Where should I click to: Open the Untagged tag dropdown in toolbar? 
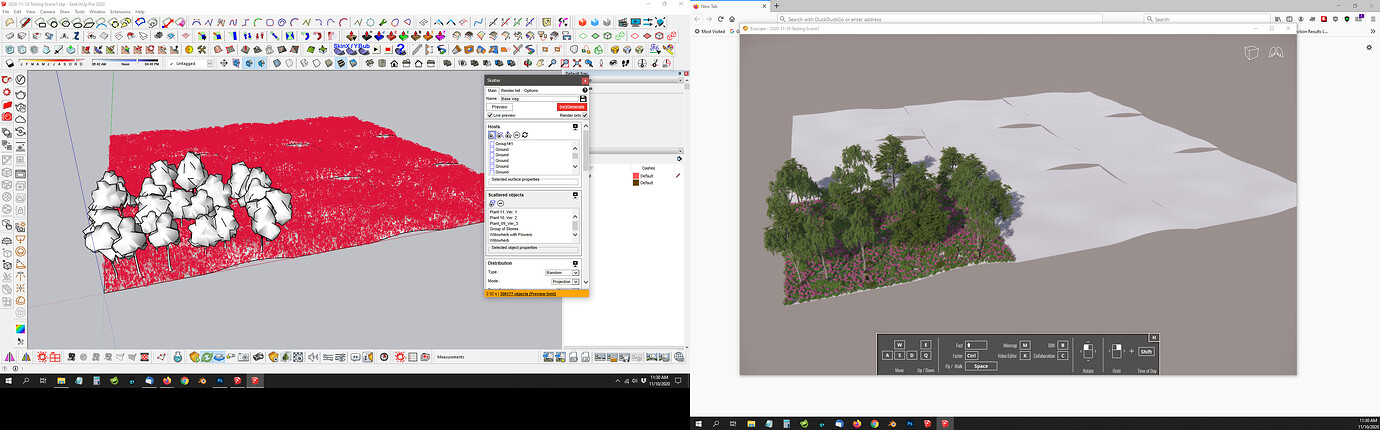tap(190, 63)
